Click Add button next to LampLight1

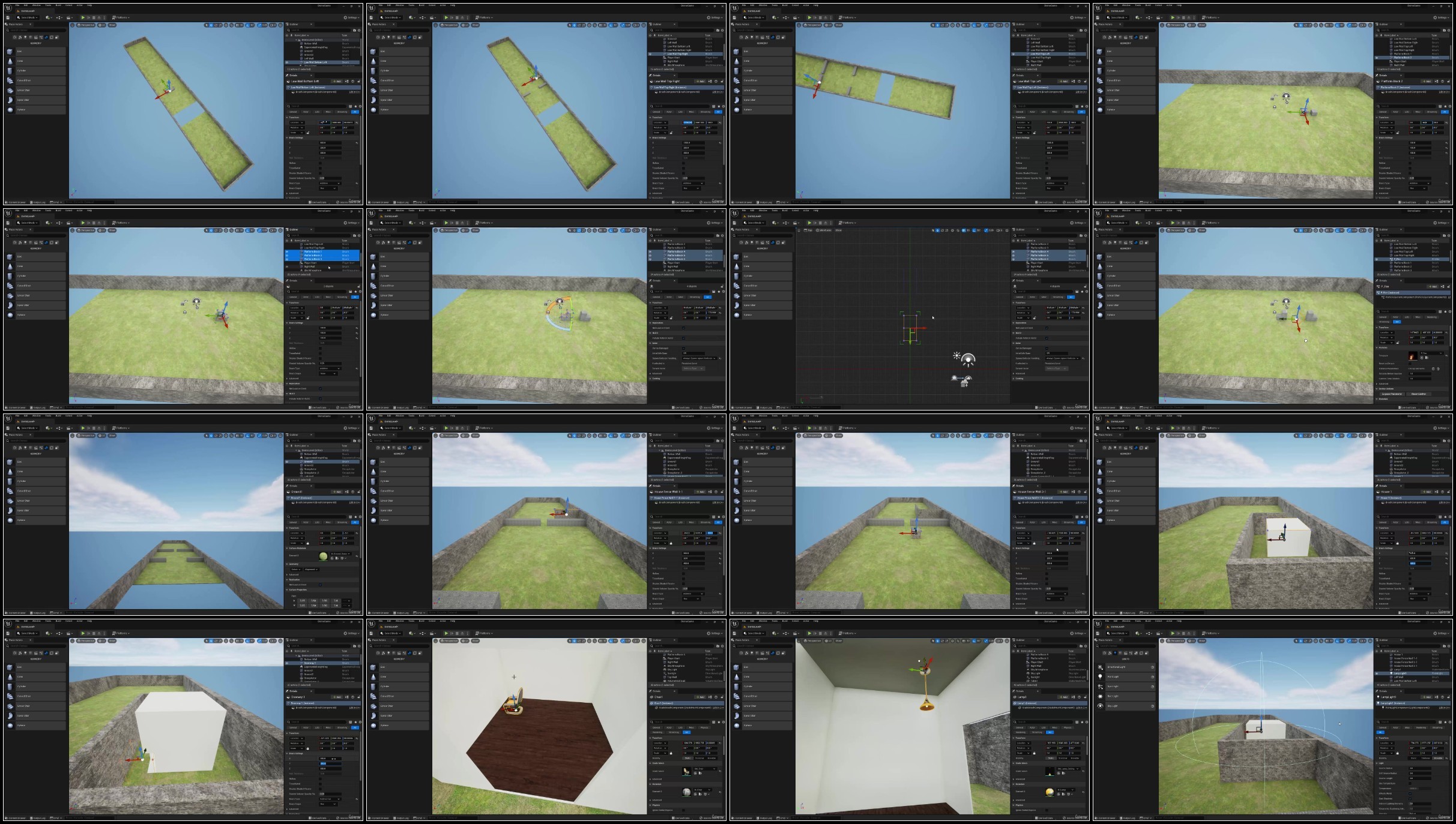click(x=1427, y=697)
